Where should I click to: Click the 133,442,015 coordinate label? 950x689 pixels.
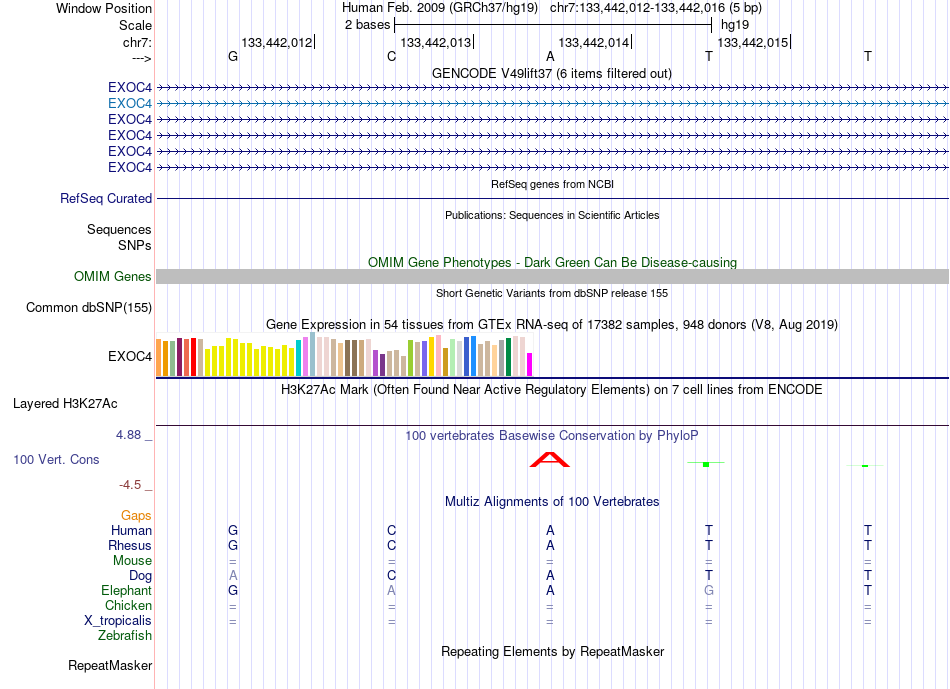pos(753,42)
